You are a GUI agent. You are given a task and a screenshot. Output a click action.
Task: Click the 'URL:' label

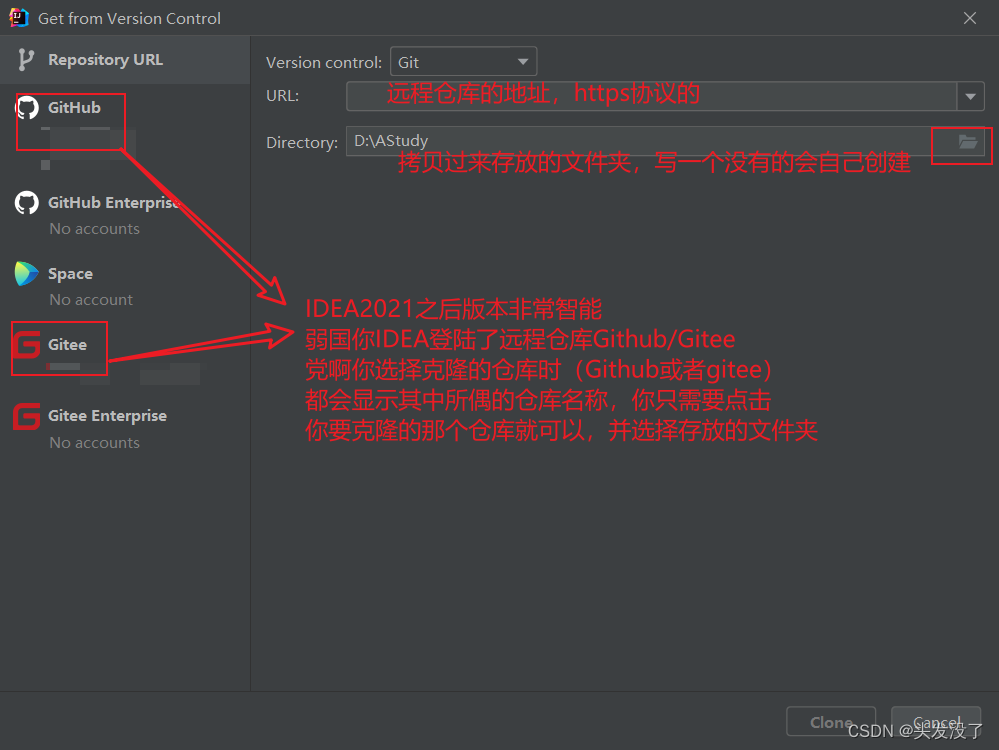(282, 96)
